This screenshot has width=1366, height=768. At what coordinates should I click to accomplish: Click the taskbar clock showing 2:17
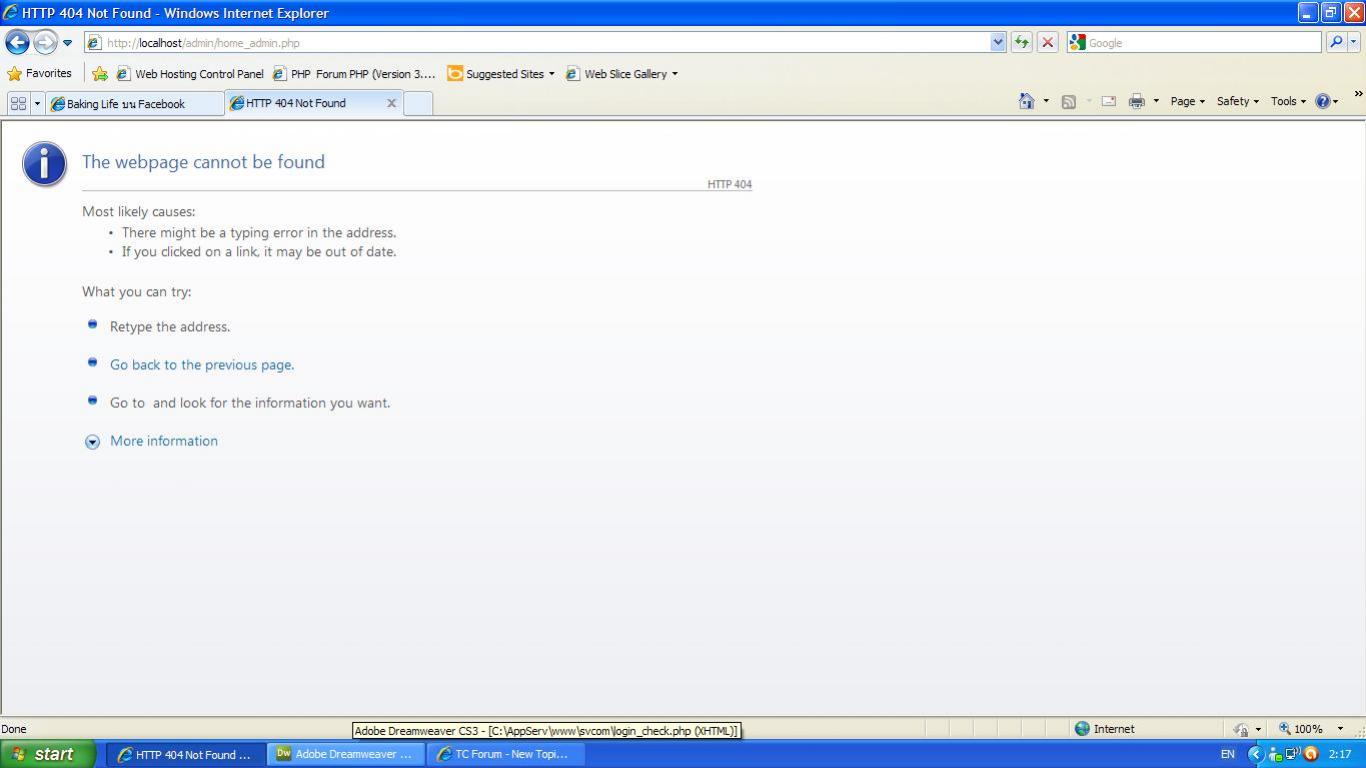pos(1340,755)
